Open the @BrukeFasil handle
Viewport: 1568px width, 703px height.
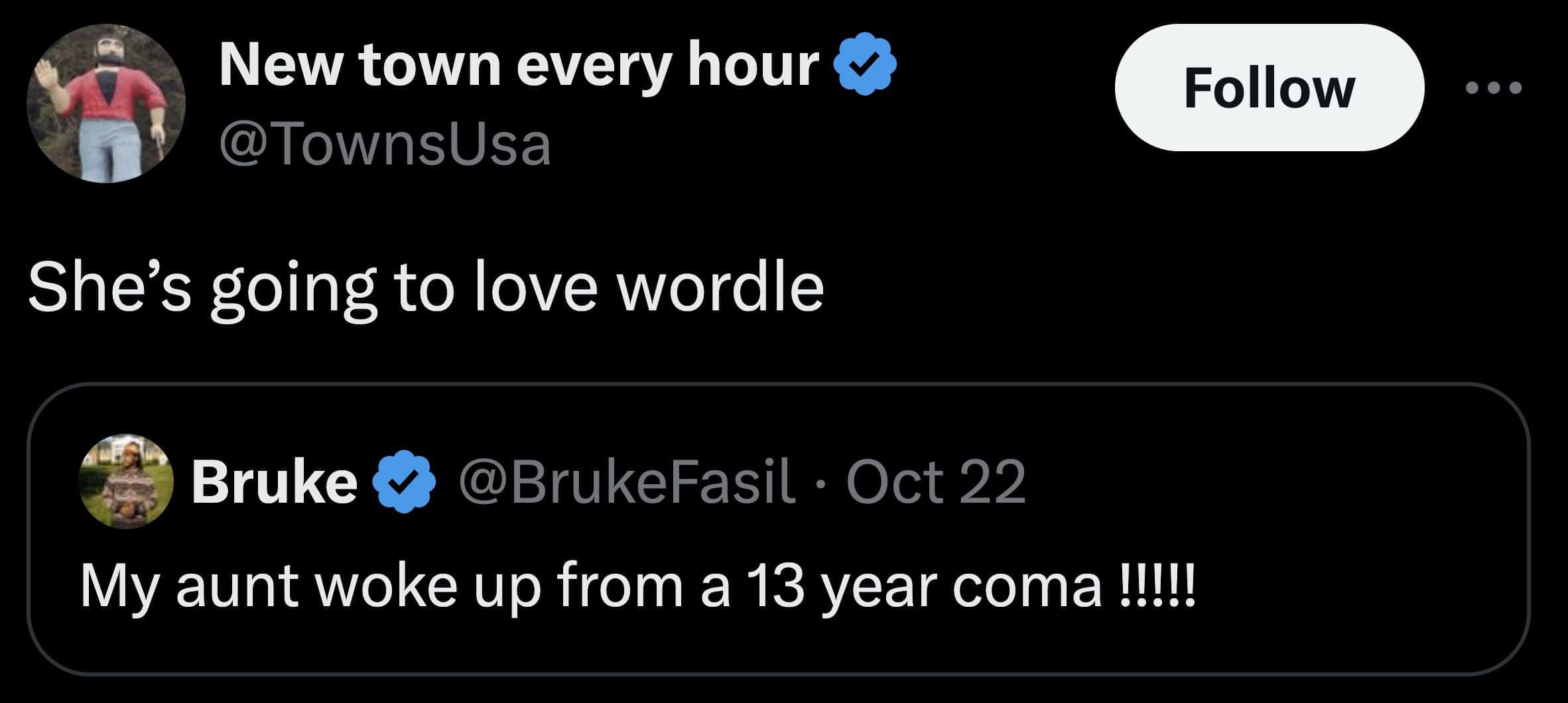627,482
